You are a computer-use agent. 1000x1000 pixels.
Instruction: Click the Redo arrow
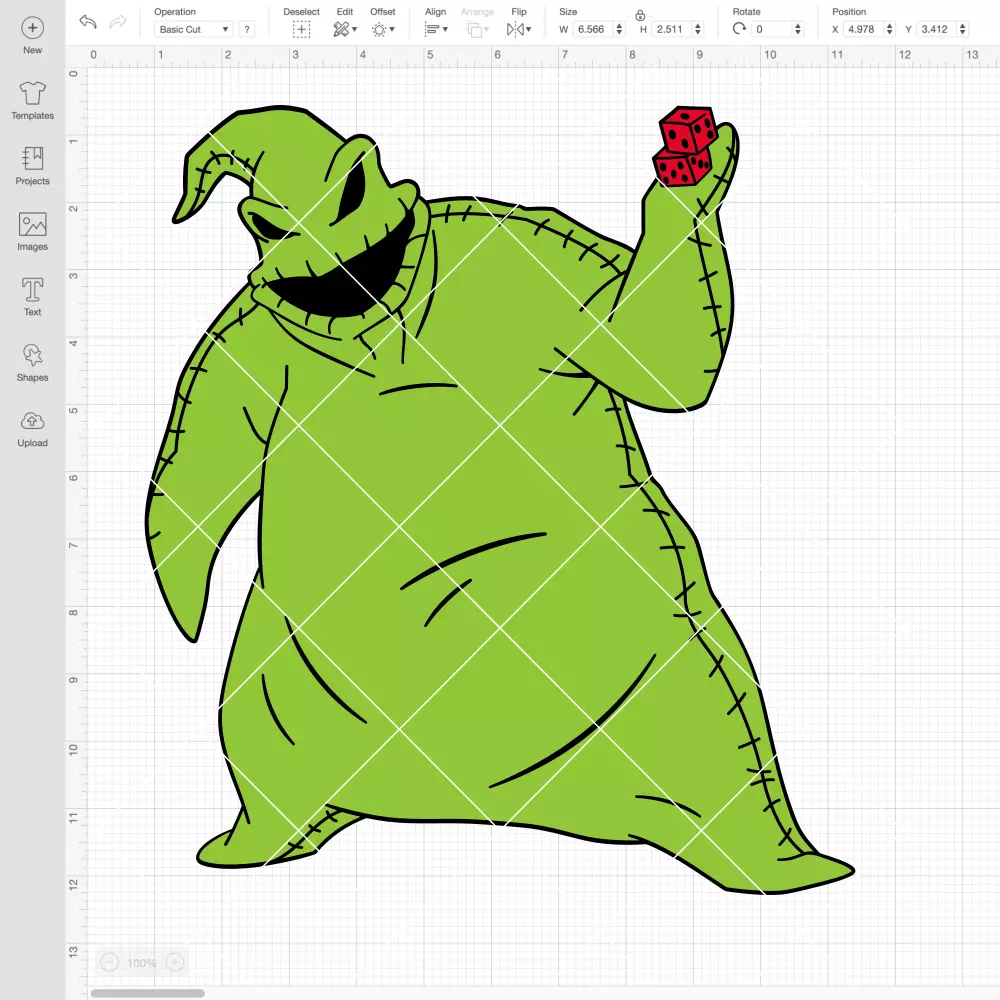tap(118, 22)
